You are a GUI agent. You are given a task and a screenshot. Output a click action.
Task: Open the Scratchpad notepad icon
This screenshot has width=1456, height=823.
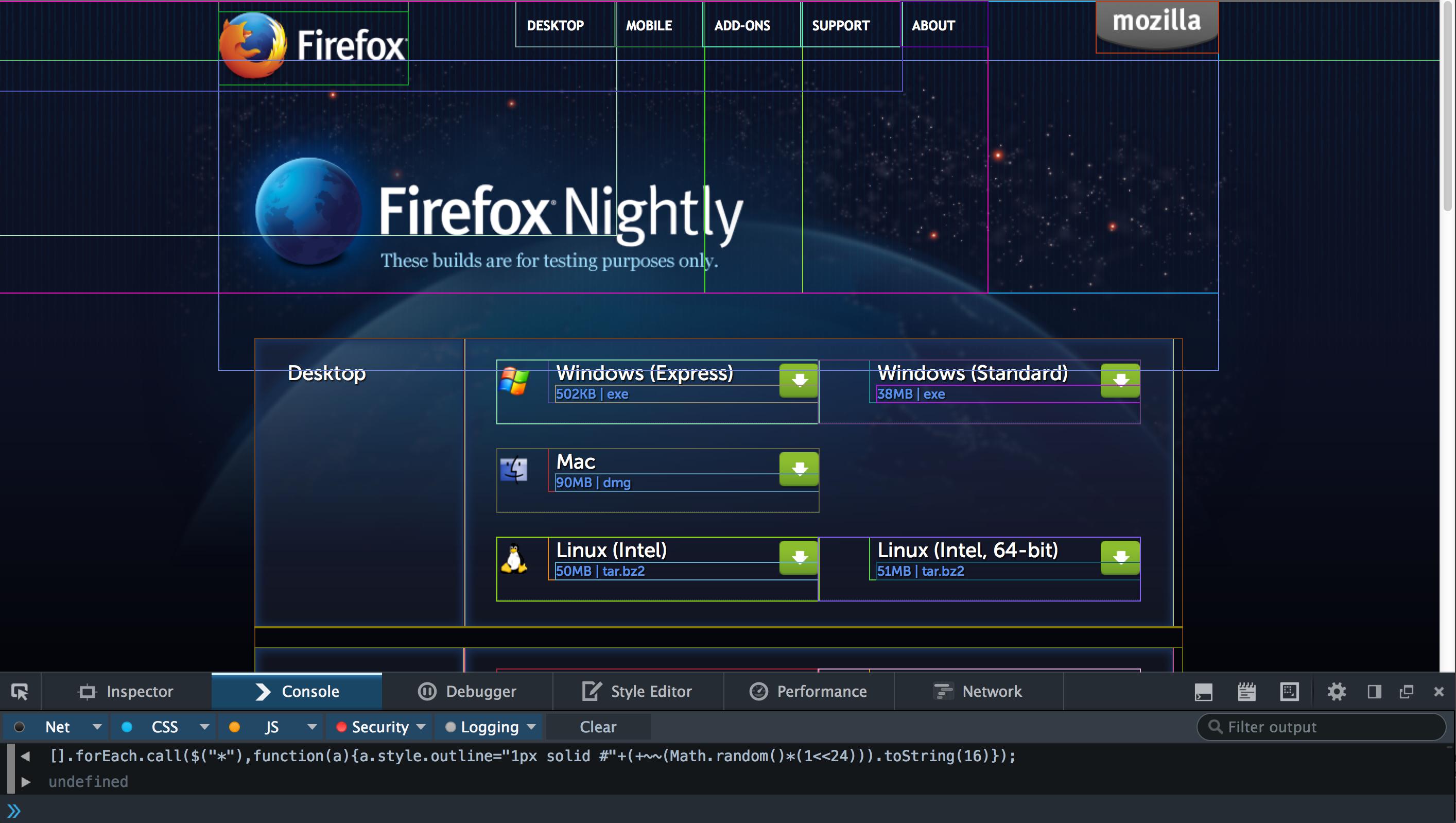tap(1246, 691)
